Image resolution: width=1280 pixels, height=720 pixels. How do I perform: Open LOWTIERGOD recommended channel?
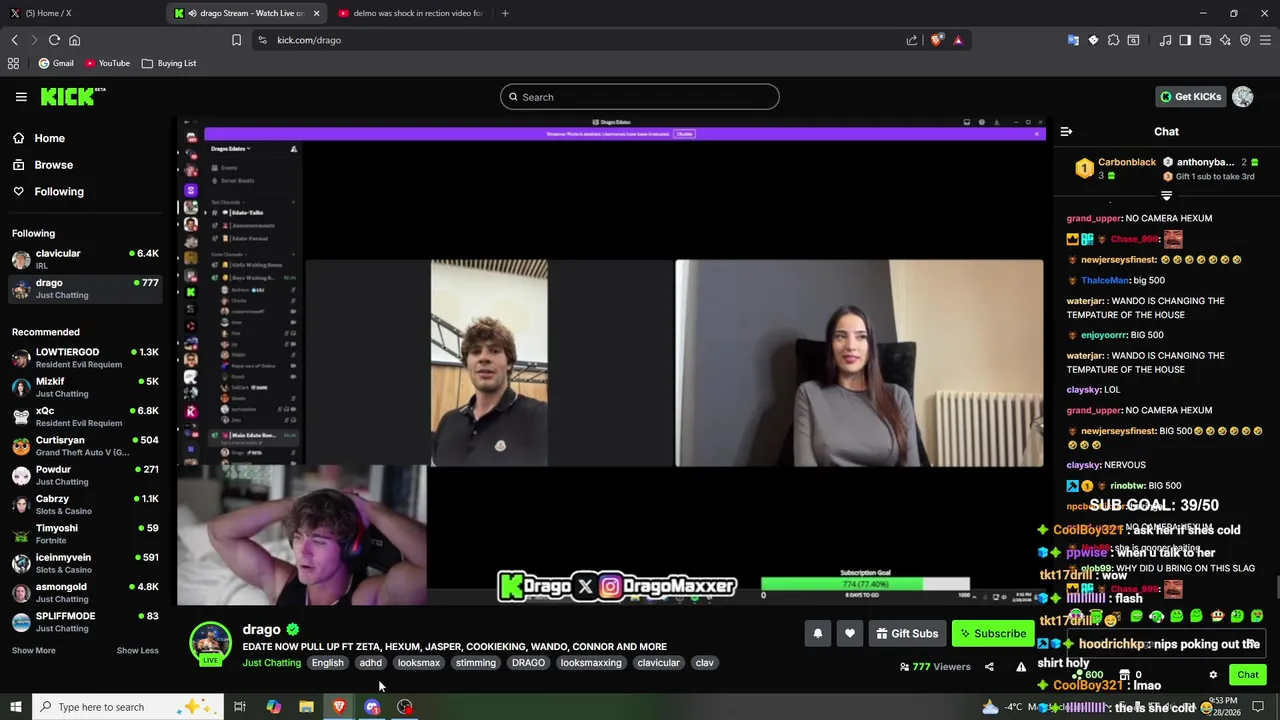tap(85, 358)
